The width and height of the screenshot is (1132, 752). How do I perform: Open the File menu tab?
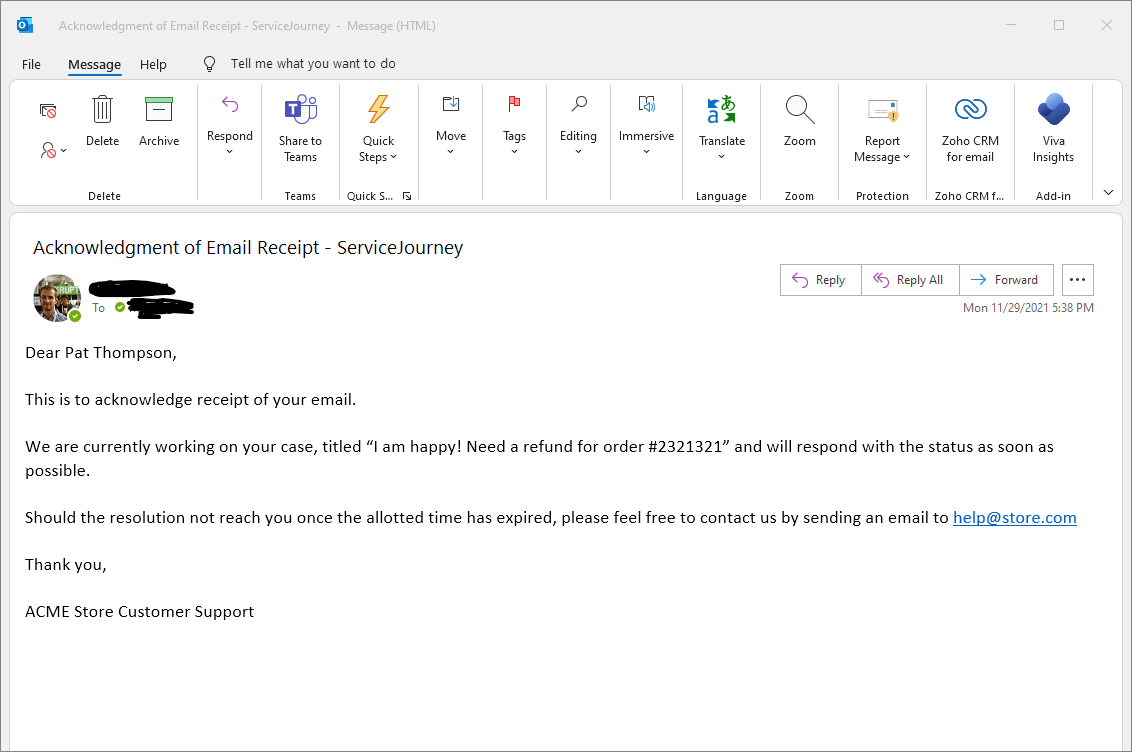click(31, 64)
